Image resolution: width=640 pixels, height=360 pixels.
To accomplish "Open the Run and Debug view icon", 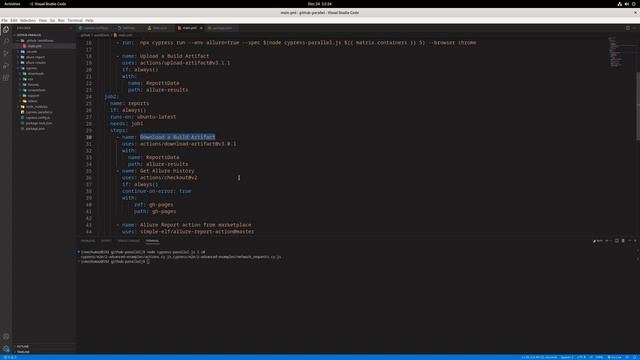I will [x=6, y=65].
